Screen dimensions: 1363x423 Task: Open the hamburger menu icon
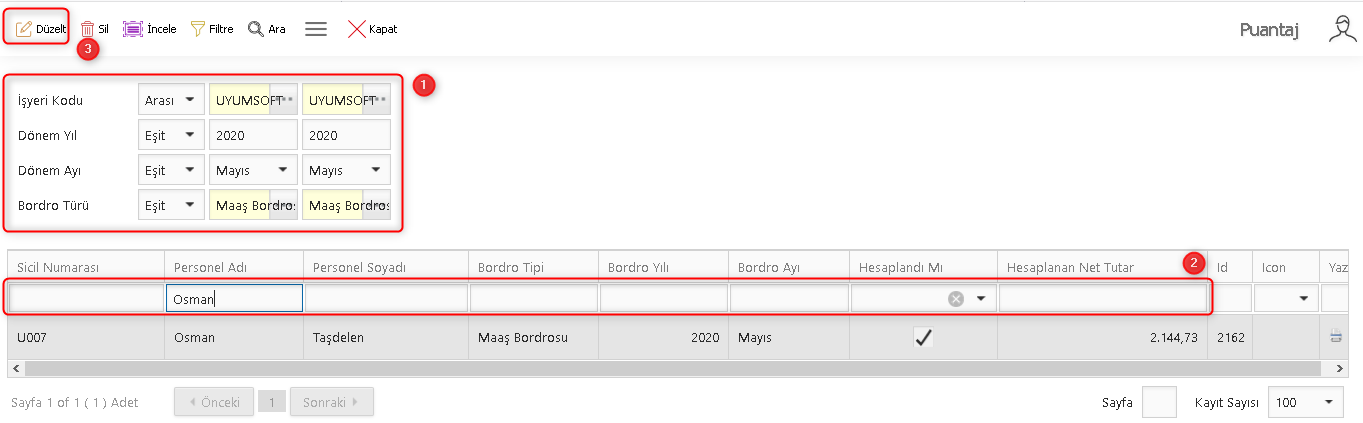[316, 29]
